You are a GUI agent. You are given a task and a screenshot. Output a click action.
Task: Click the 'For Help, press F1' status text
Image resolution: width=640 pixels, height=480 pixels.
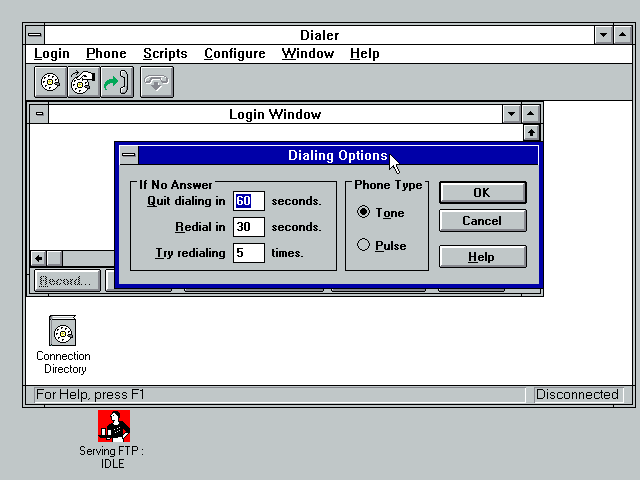(x=90, y=394)
